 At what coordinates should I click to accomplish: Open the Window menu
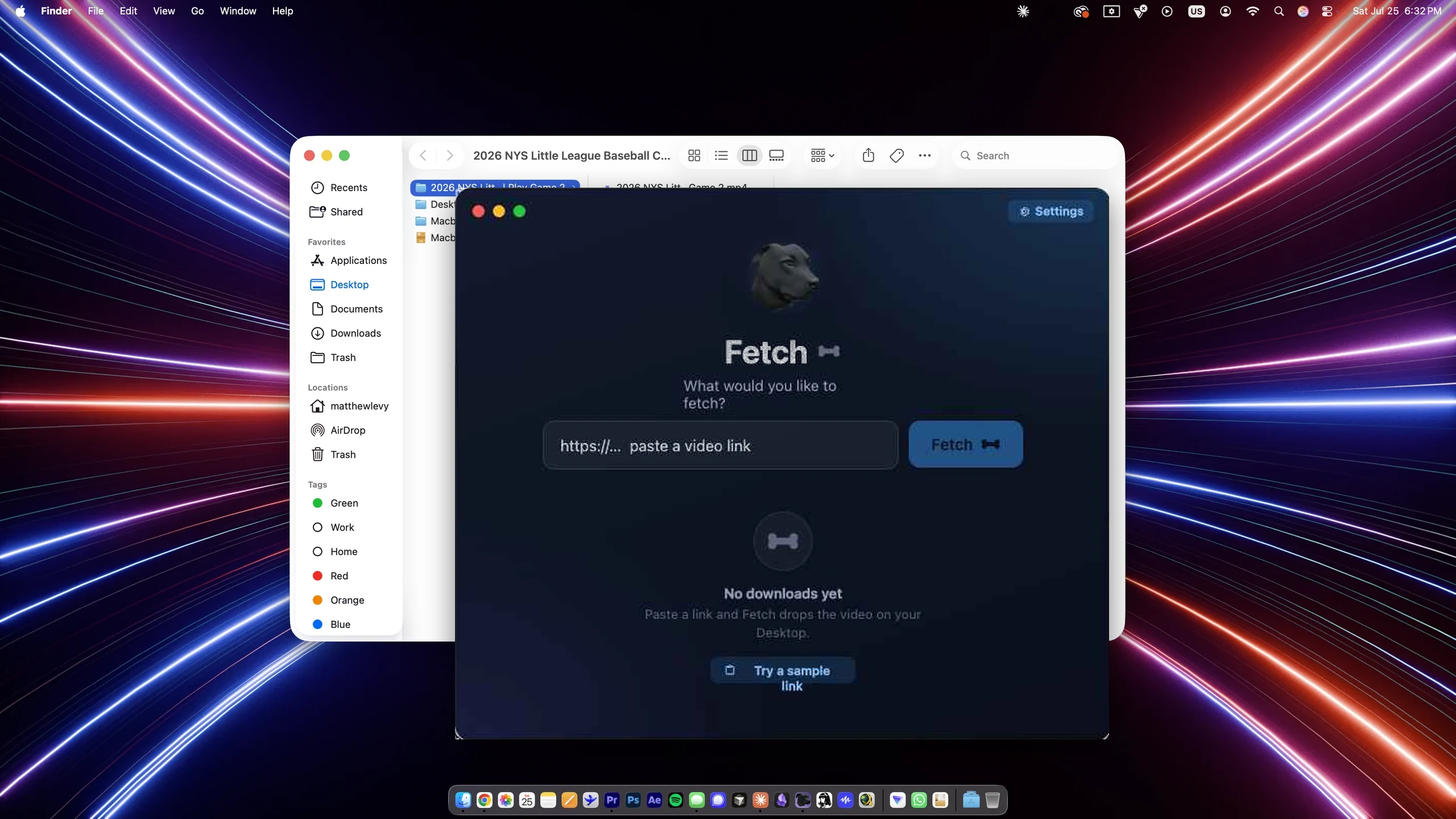238,11
